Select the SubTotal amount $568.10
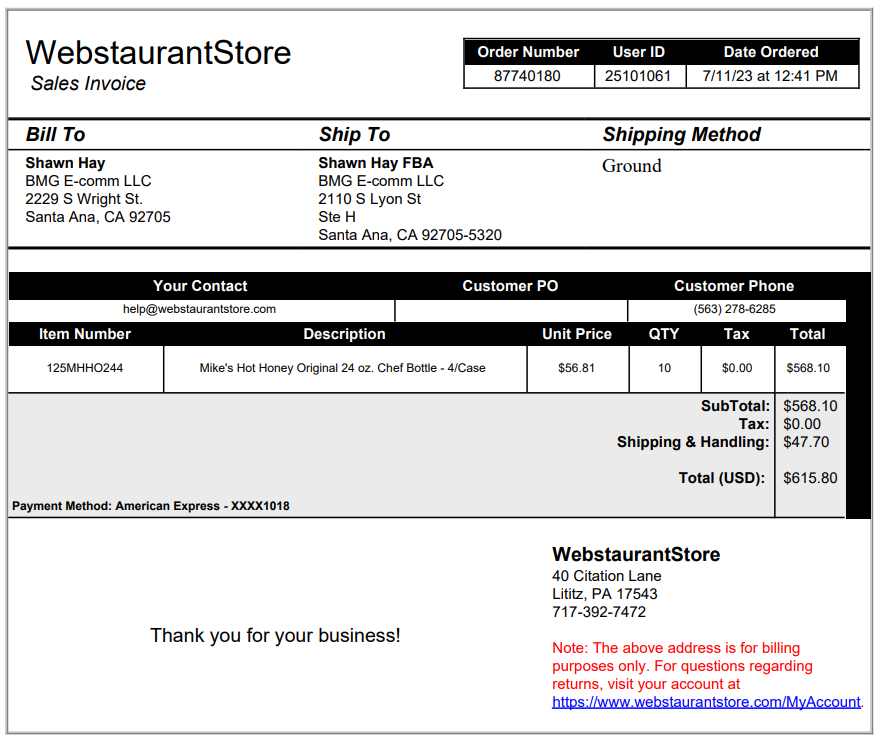Image resolution: width=878 pixels, height=740 pixels. click(810, 406)
